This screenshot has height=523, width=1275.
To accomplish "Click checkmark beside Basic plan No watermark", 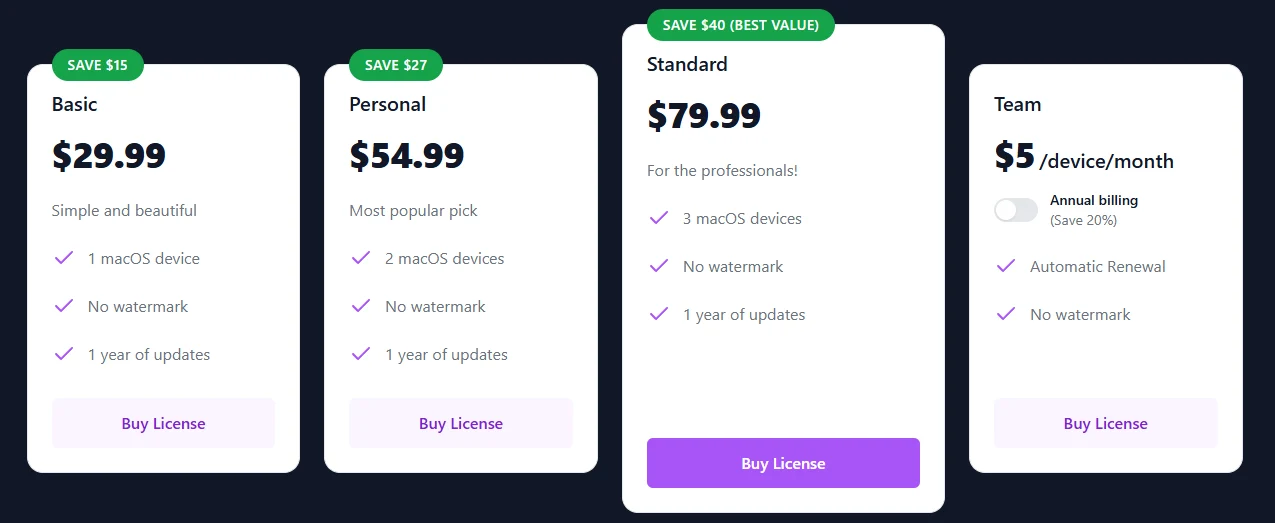I will click(x=64, y=306).
